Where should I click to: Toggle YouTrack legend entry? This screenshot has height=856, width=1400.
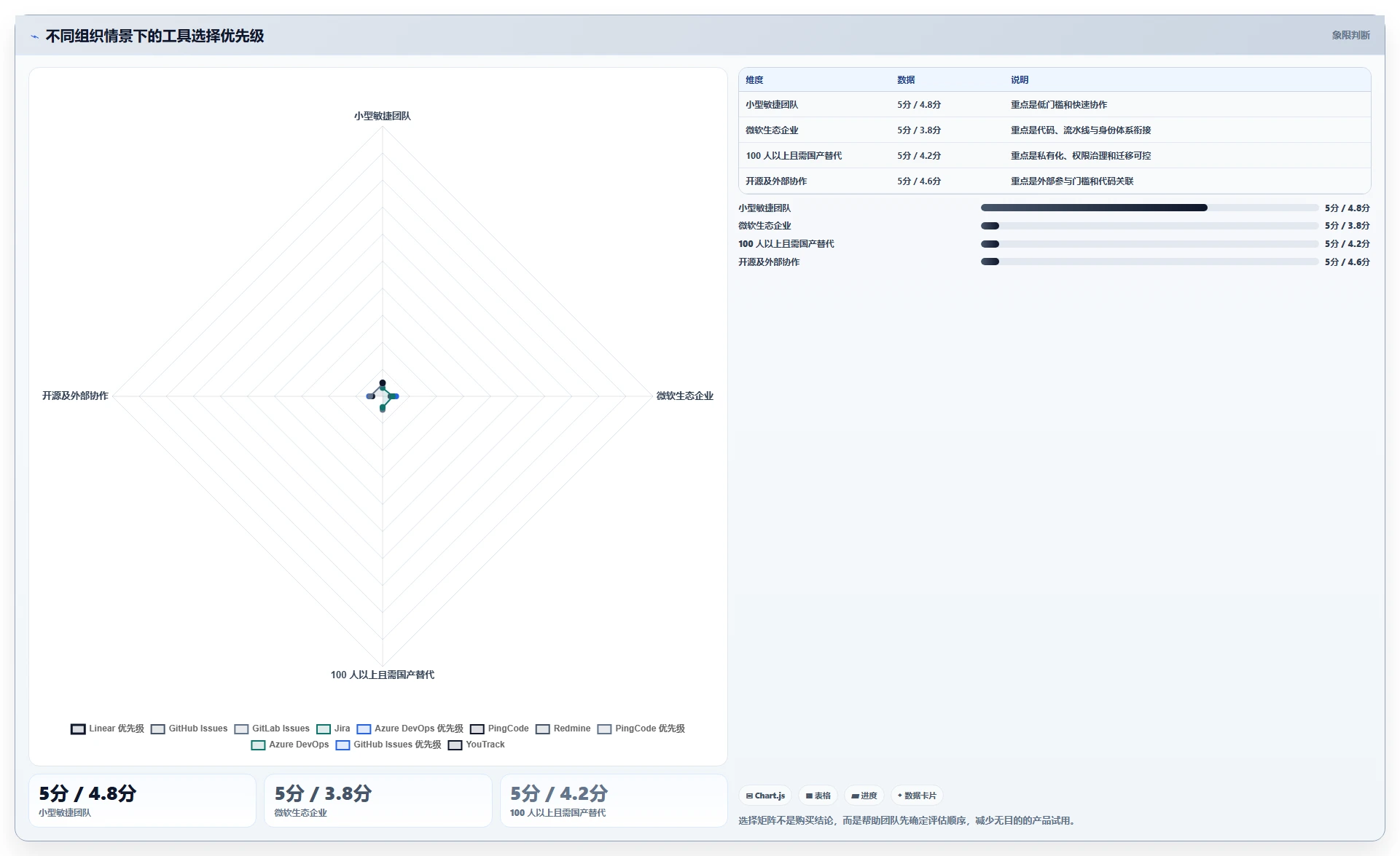(x=476, y=745)
